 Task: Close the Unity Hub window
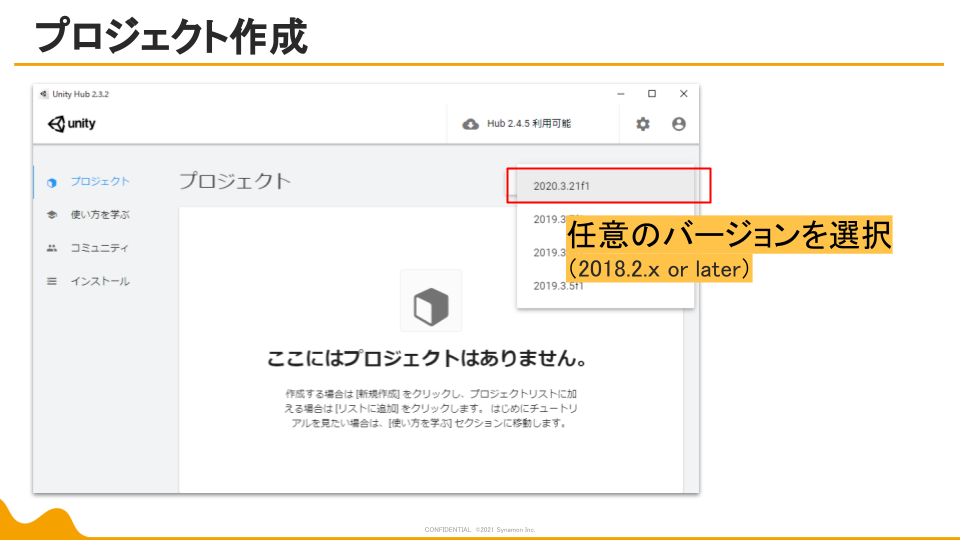[683, 94]
